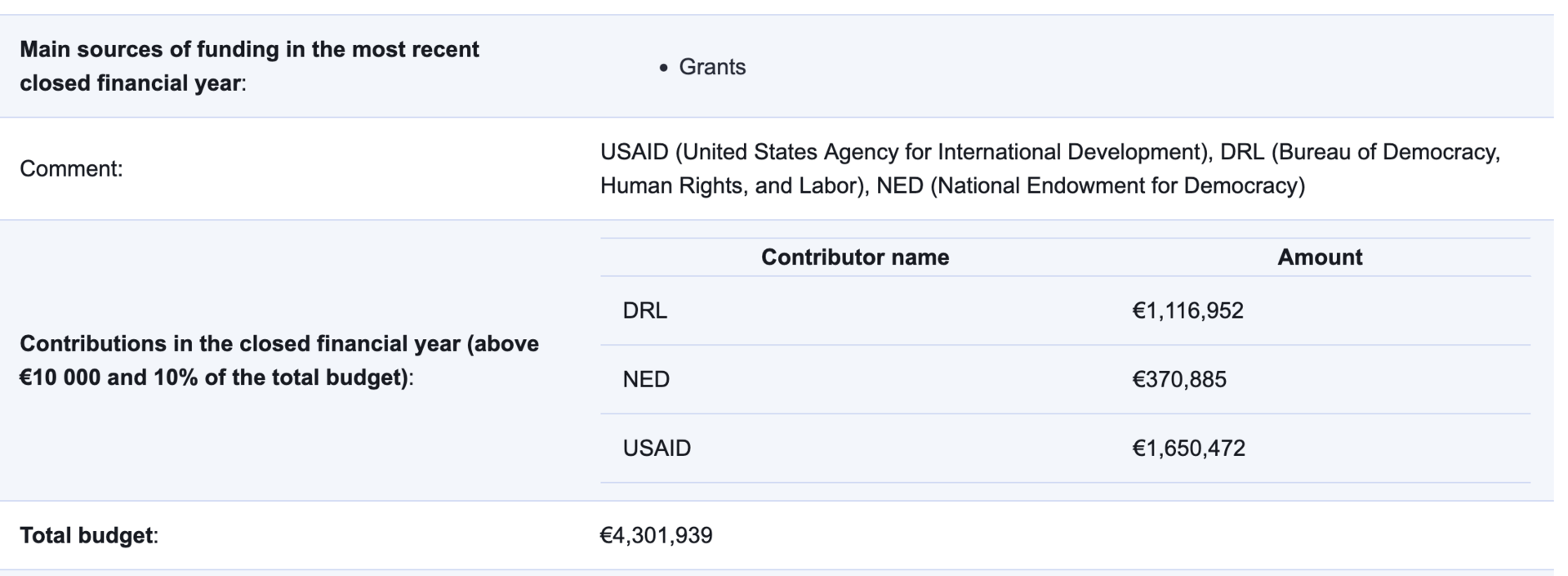Select the NED amount €370,885

click(1179, 379)
